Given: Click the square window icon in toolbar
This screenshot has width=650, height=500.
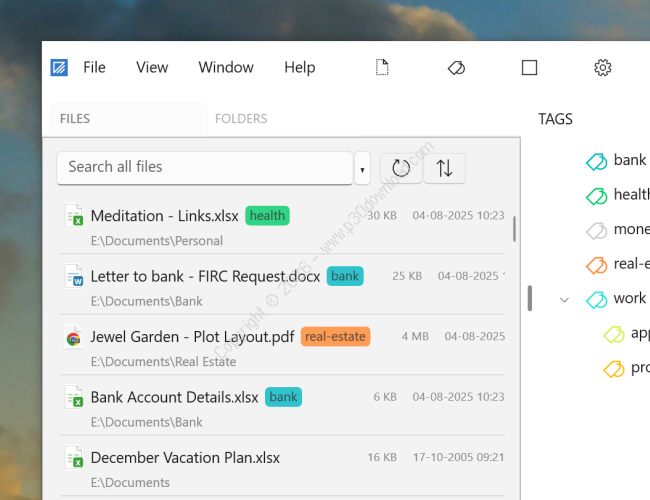Looking at the screenshot, I should pyautogui.click(x=529, y=68).
